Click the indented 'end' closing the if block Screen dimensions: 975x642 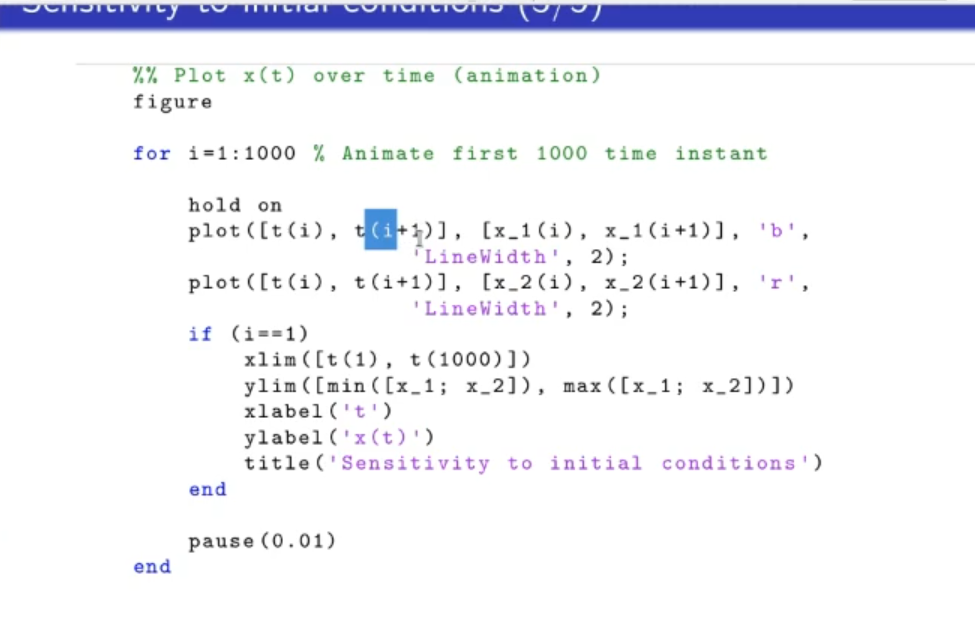click(x=207, y=490)
